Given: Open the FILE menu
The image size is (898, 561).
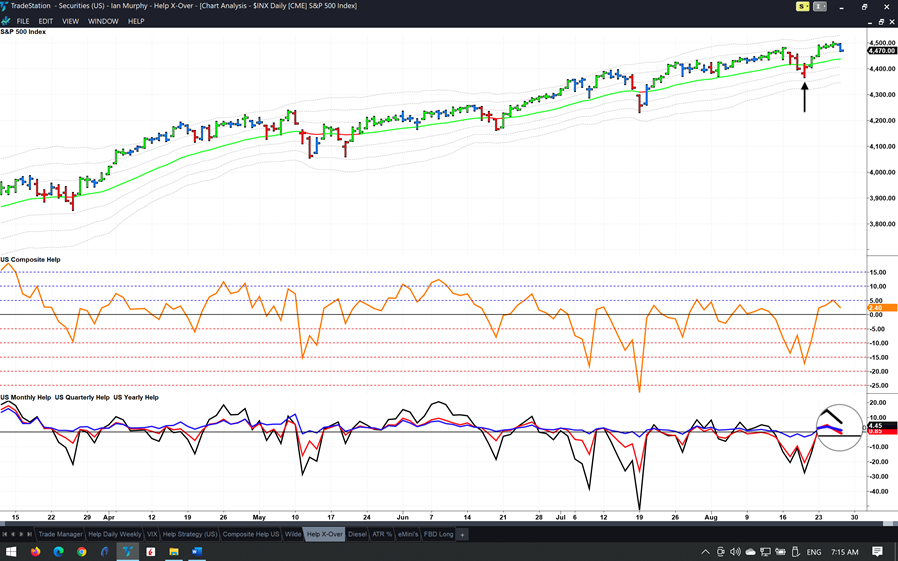Looking at the screenshot, I should 22,21.
